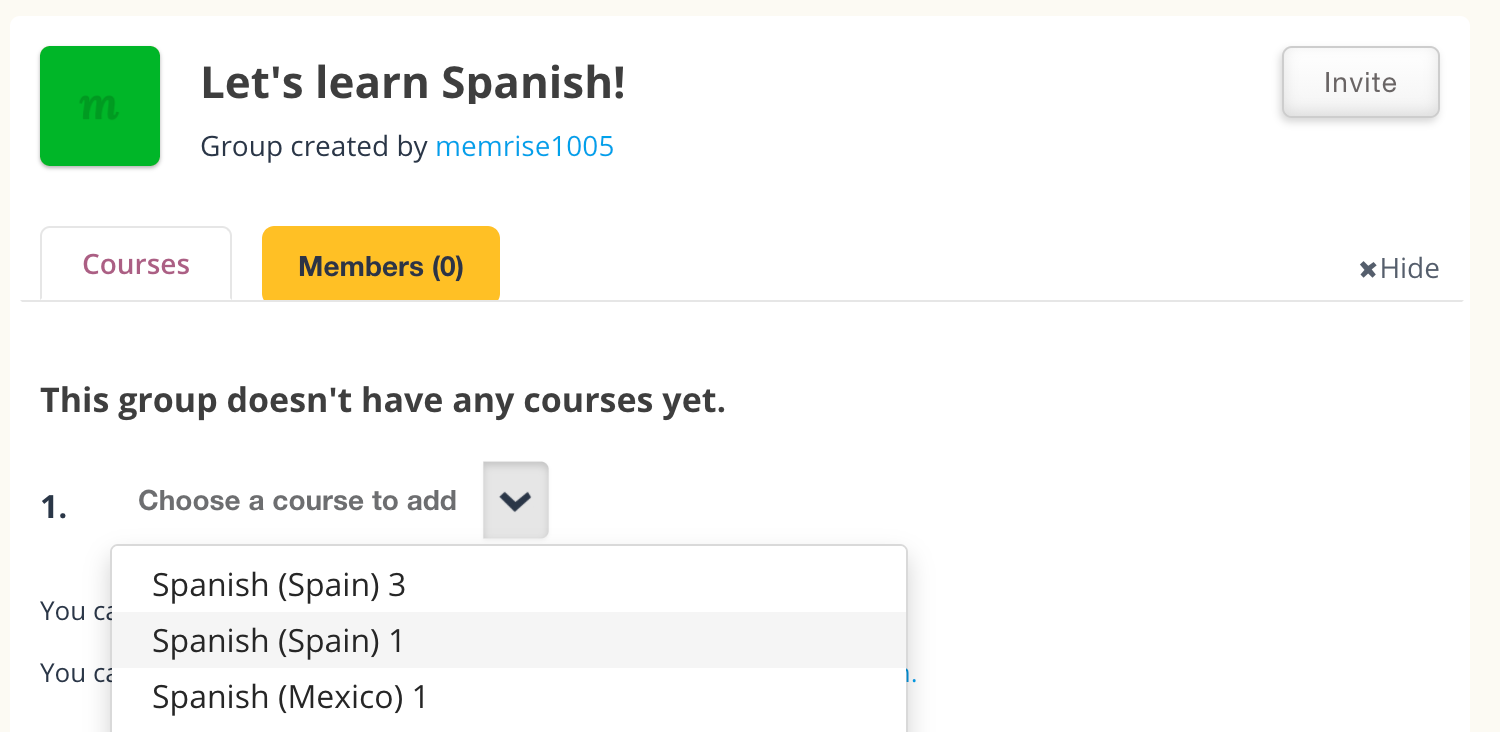Open the Members (0) tab

(x=381, y=266)
